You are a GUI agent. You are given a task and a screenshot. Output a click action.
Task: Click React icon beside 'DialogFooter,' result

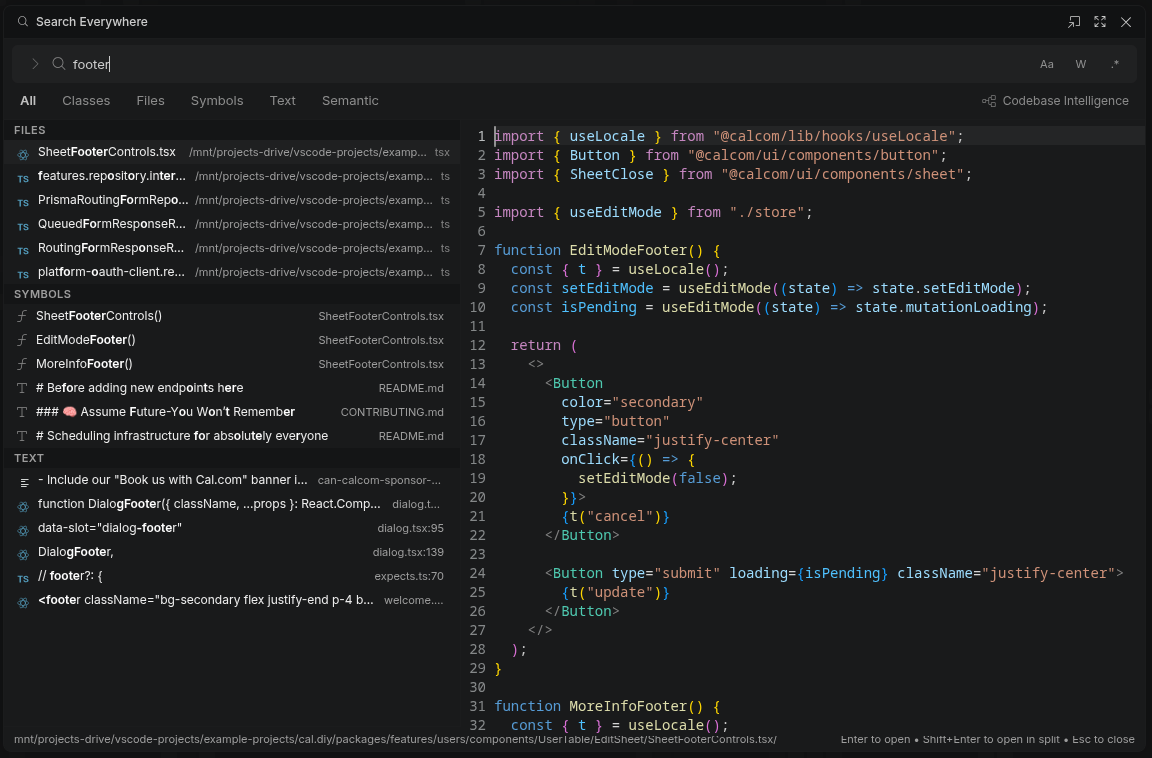point(24,555)
